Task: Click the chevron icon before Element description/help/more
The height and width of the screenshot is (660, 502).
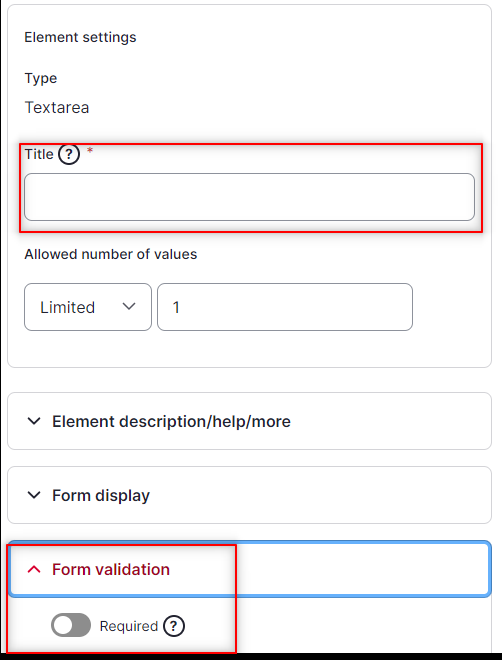Action: pos(34,421)
